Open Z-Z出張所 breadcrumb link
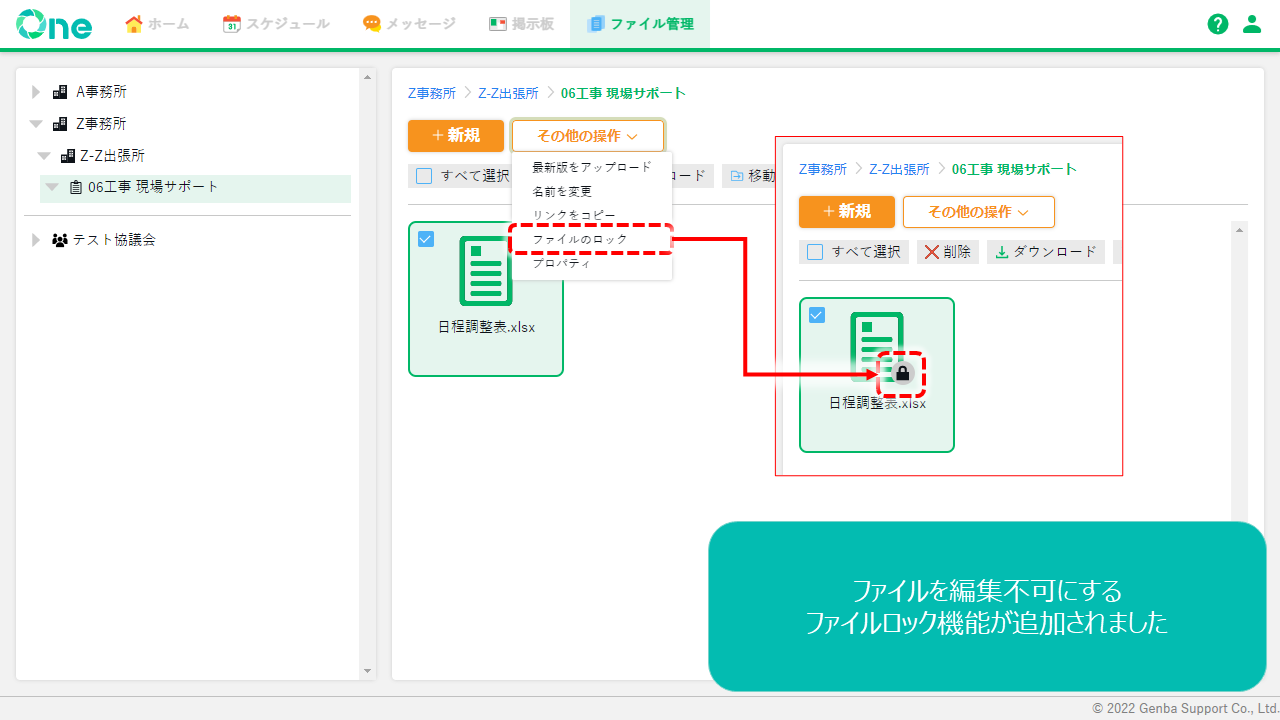Viewport: 1280px width, 720px height. coord(508,93)
